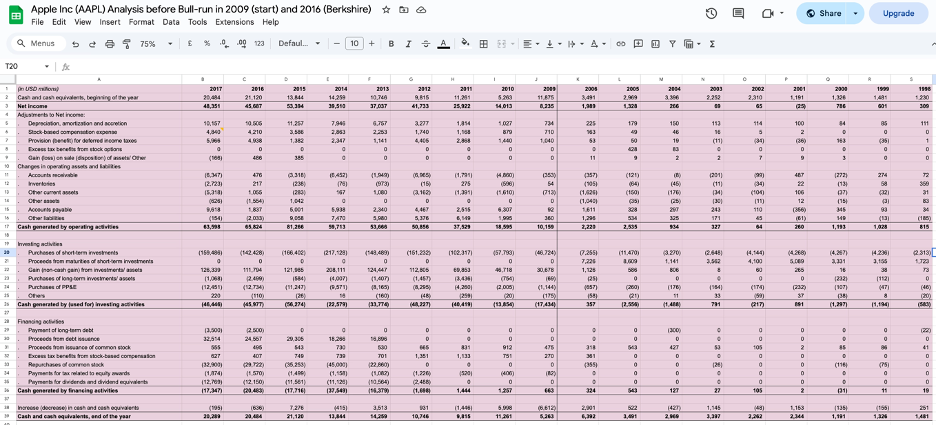Image resolution: width=936 pixels, height=426 pixels.
Task: Open the text color picker
Action: click(443, 44)
